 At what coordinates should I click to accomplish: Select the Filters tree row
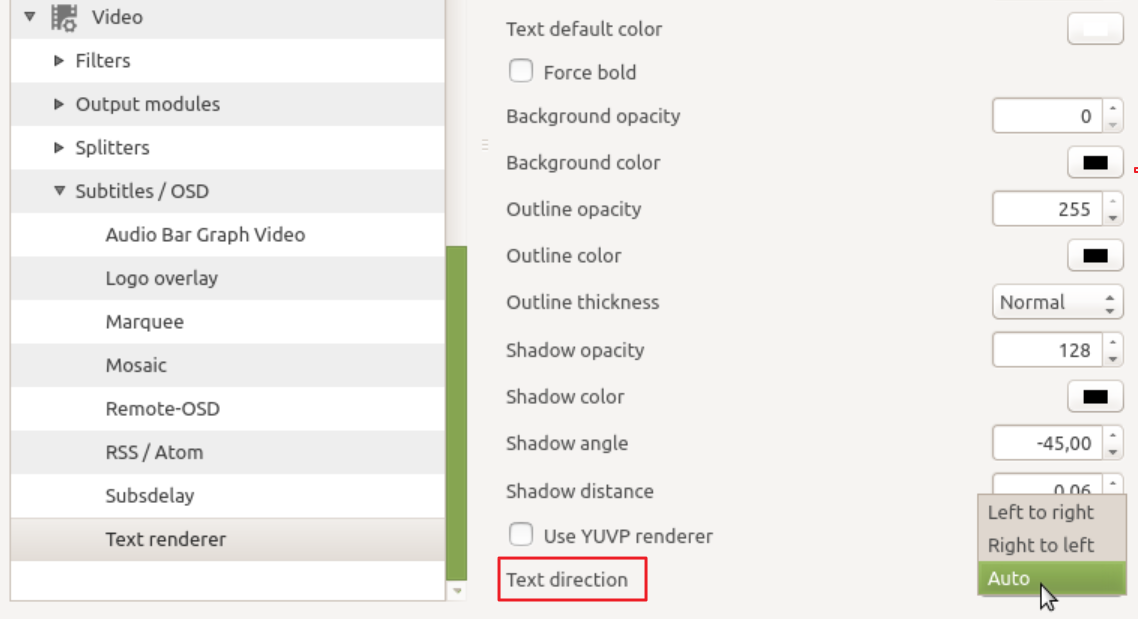pos(228,60)
